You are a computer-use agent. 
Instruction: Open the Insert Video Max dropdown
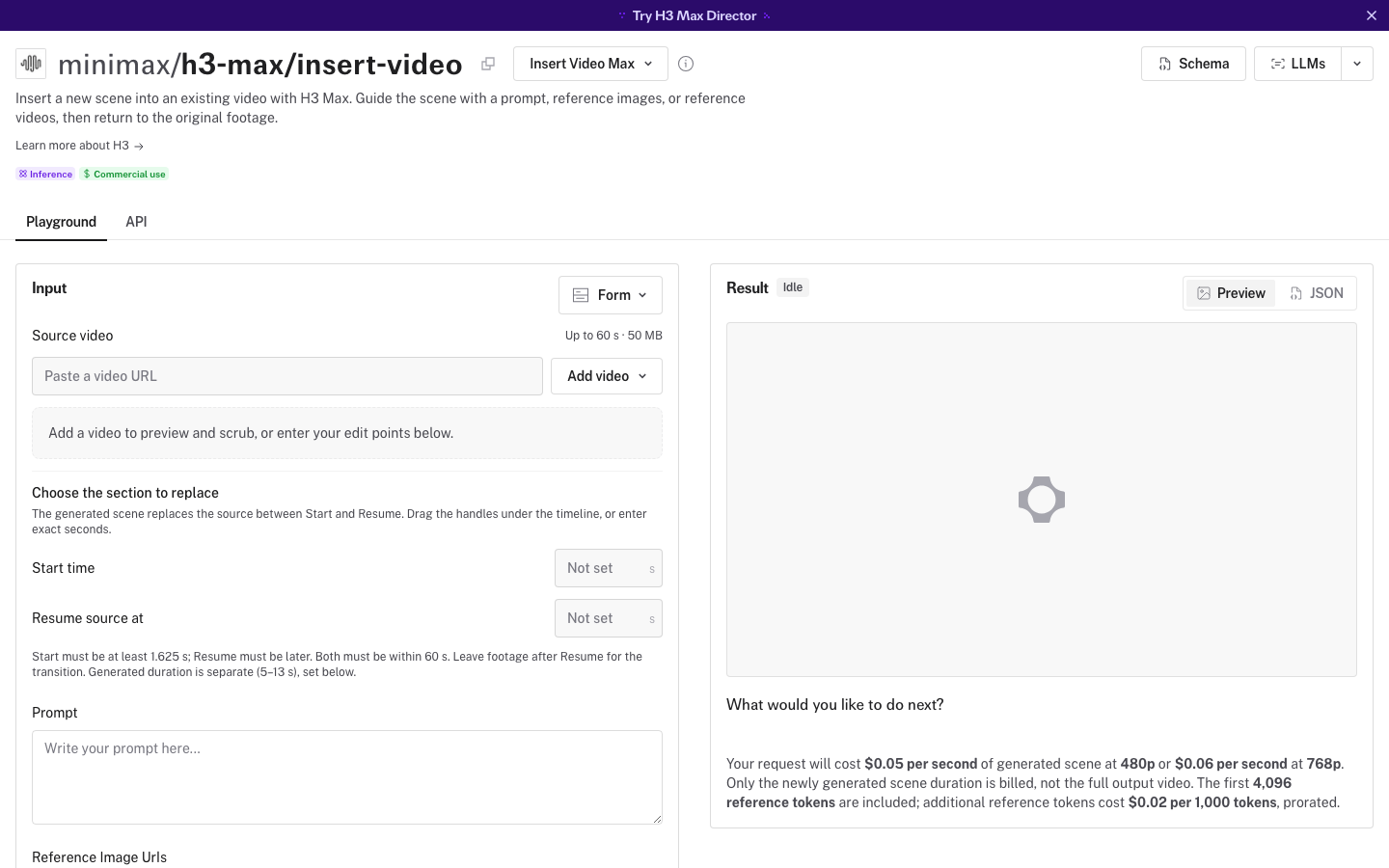590,64
